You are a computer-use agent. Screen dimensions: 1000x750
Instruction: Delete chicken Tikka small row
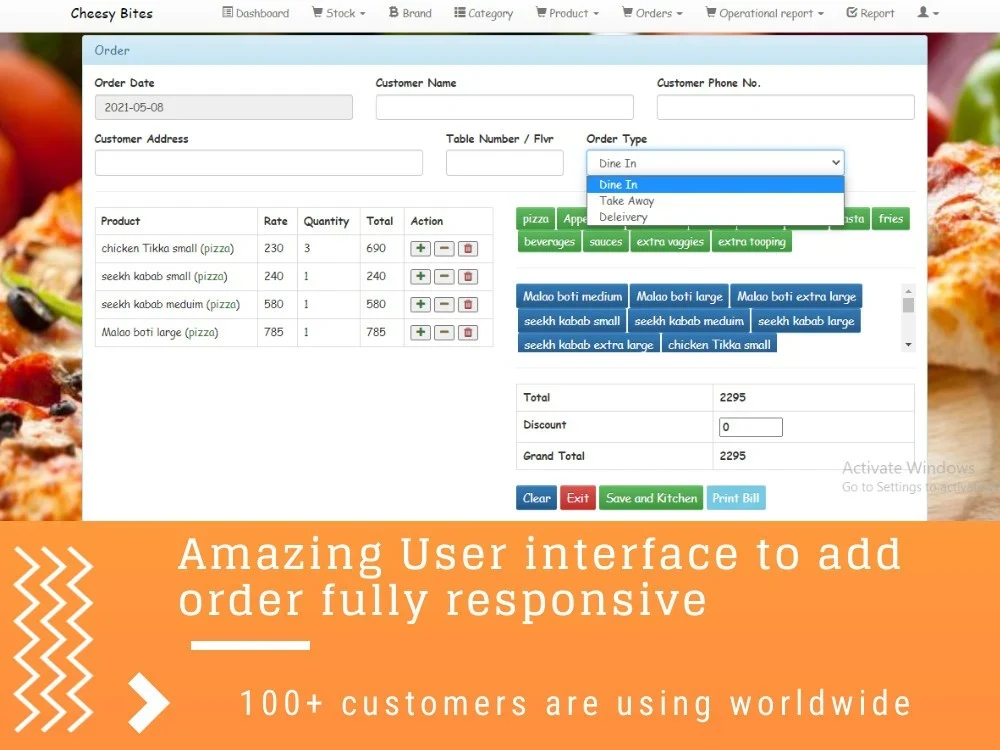click(x=467, y=249)
